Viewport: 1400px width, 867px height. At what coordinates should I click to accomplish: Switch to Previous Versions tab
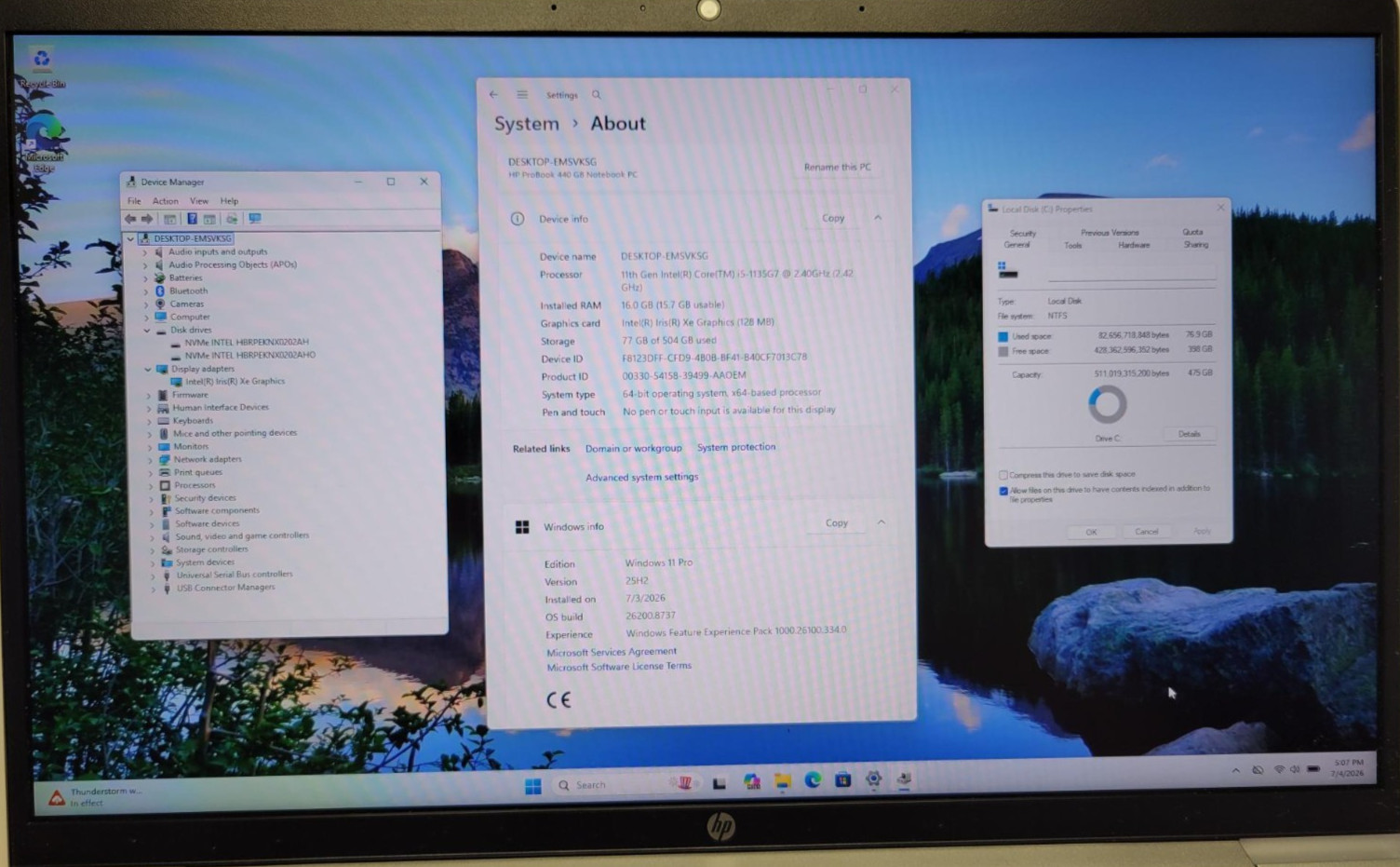[x=1110, y=233]
